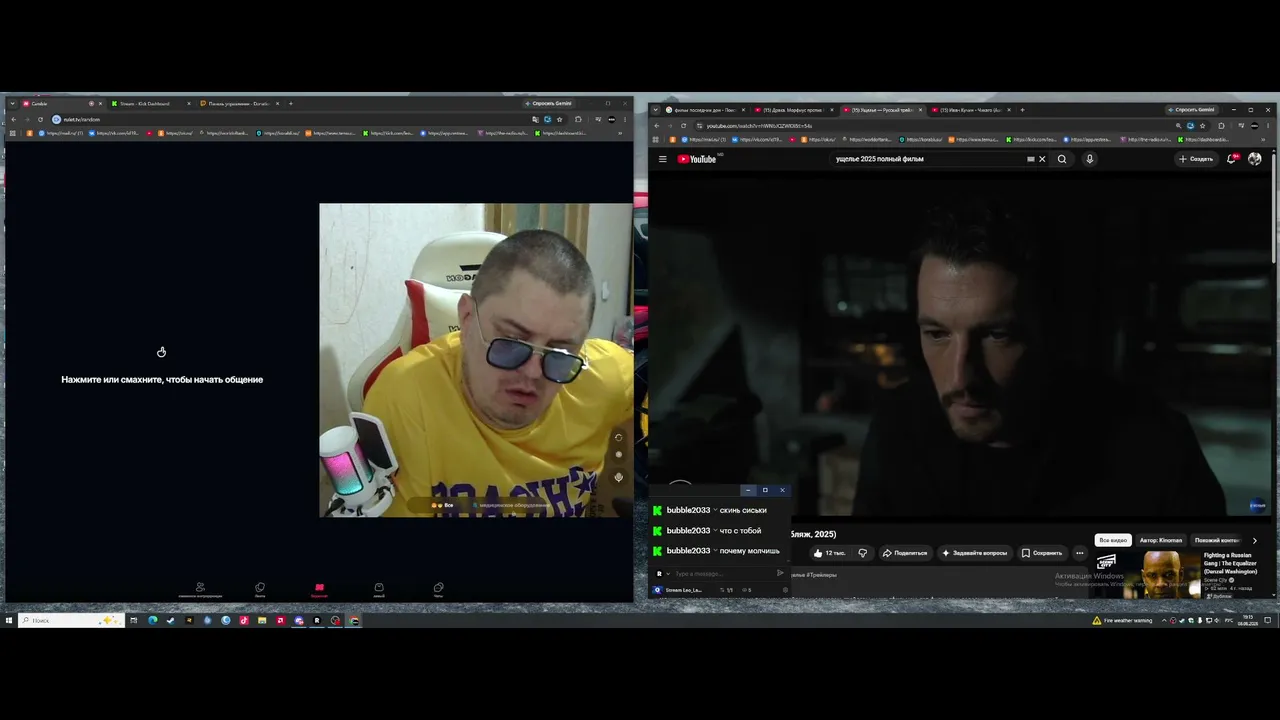Click "Спросить Gemini" in the rulet.tv window

coord(549,103)
